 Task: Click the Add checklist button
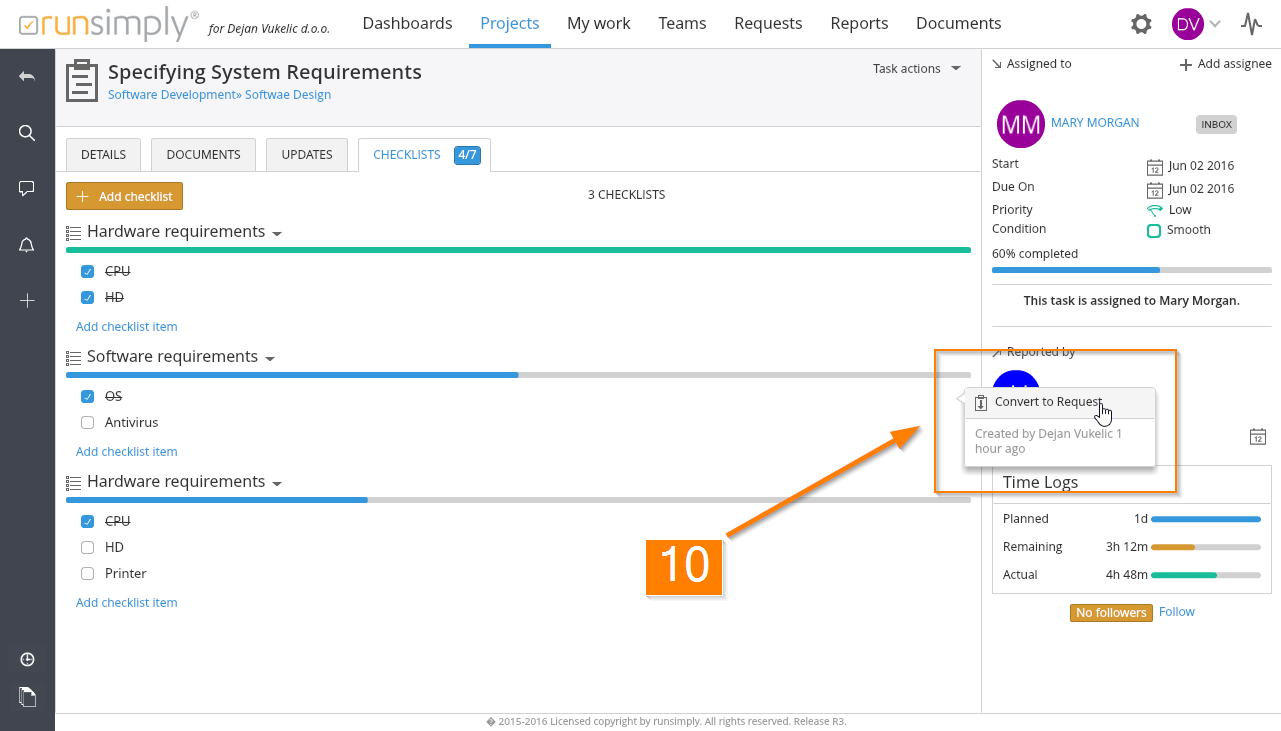(125, 197)
